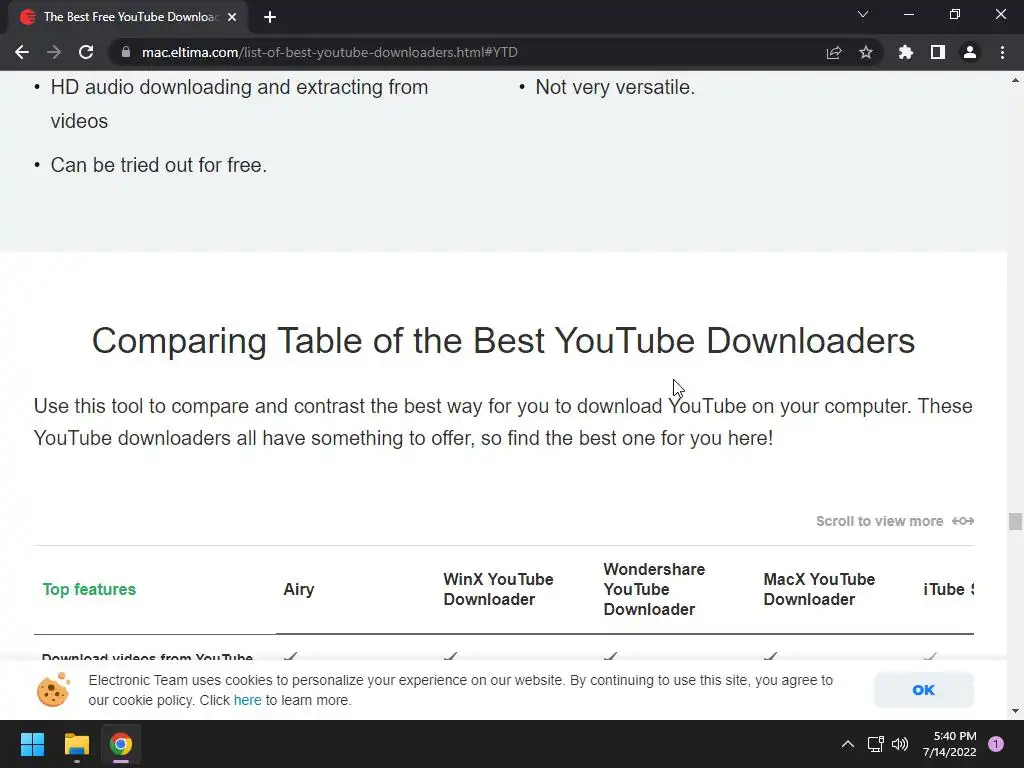This screenshot has height=768, width=1024.
Task: Open network settings tray icon
Action: click(875, 744)
